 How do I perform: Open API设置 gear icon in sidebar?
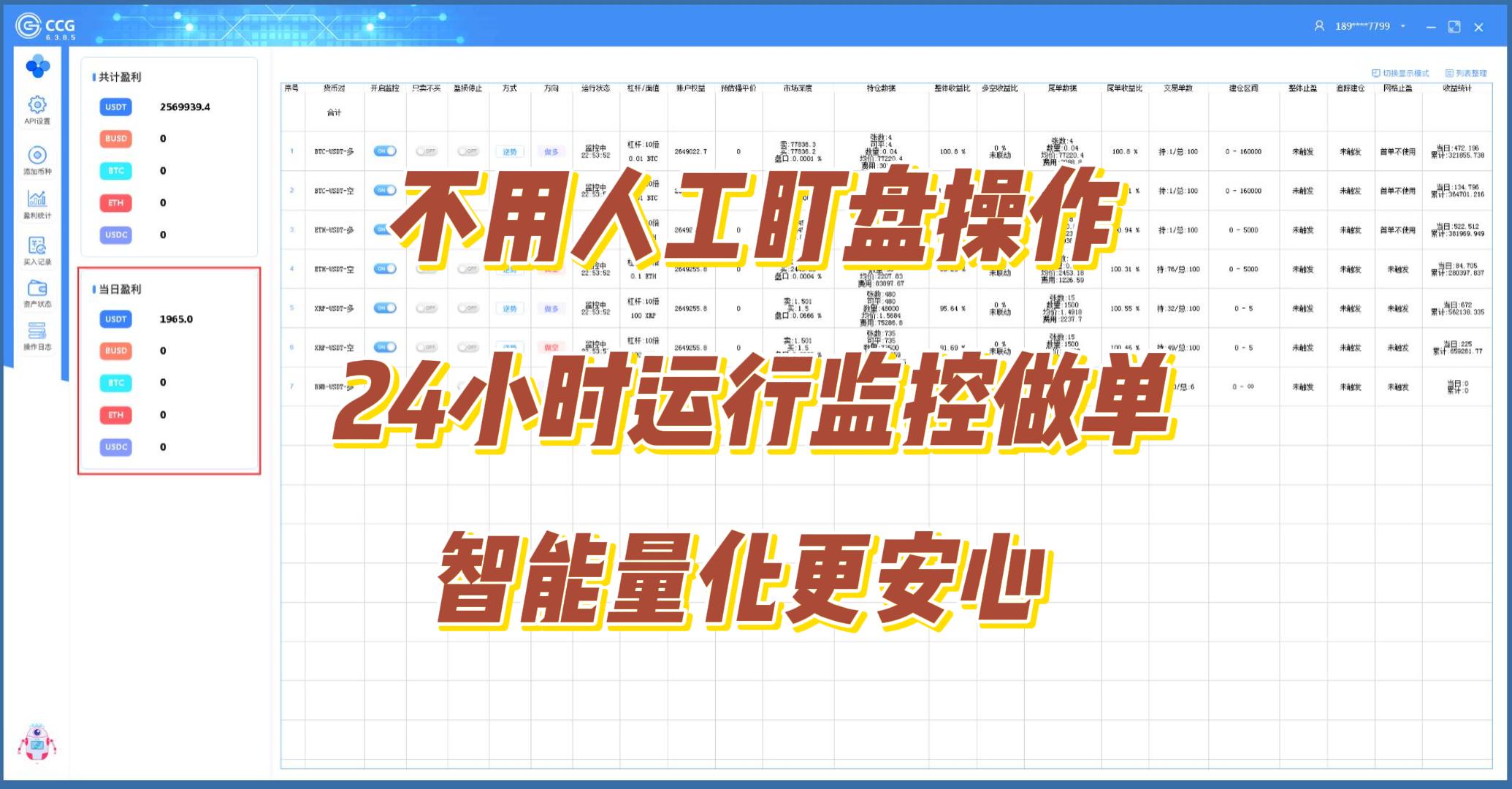[37, 110]
